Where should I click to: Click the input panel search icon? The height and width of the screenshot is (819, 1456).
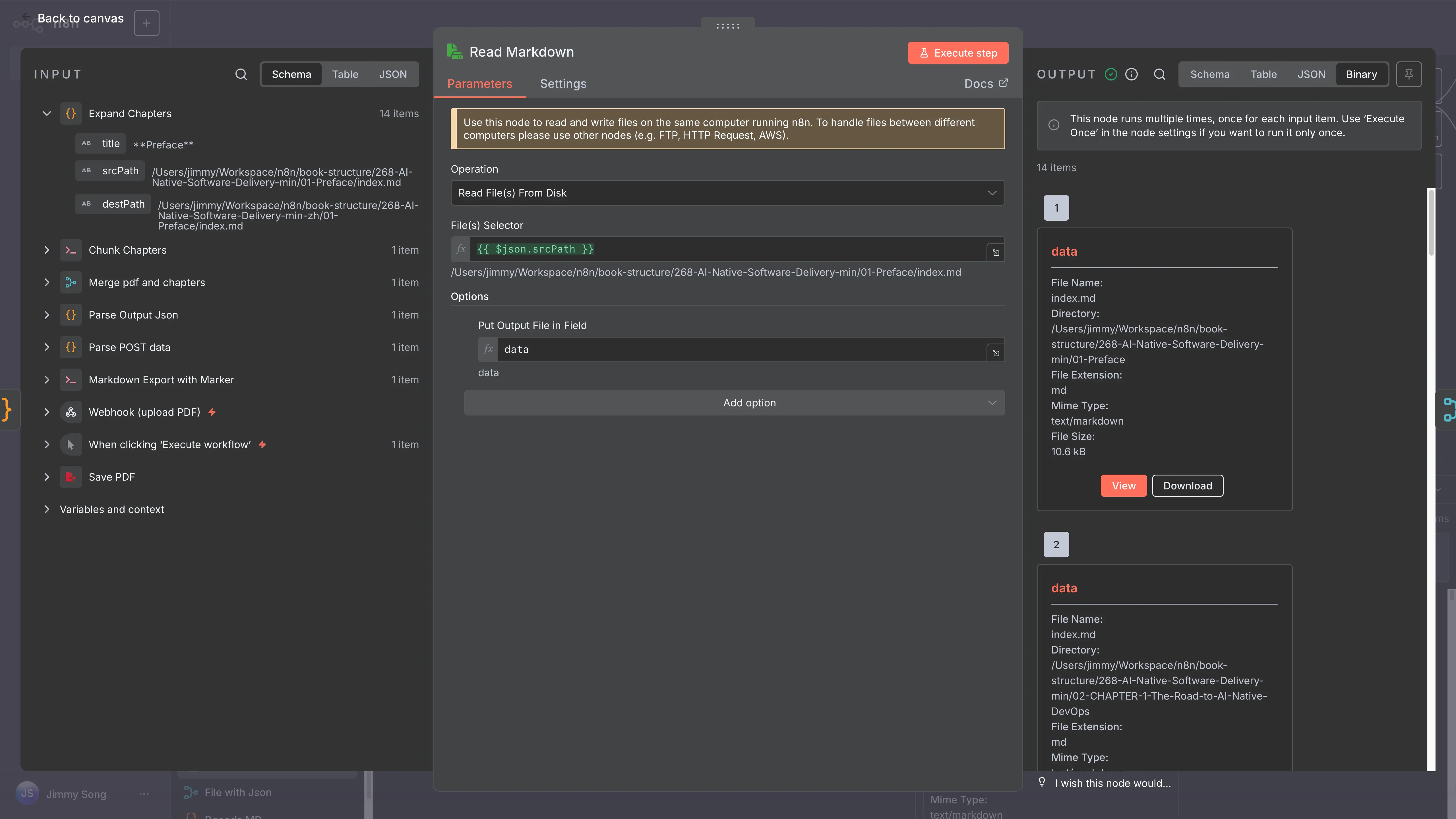point(241,74)
